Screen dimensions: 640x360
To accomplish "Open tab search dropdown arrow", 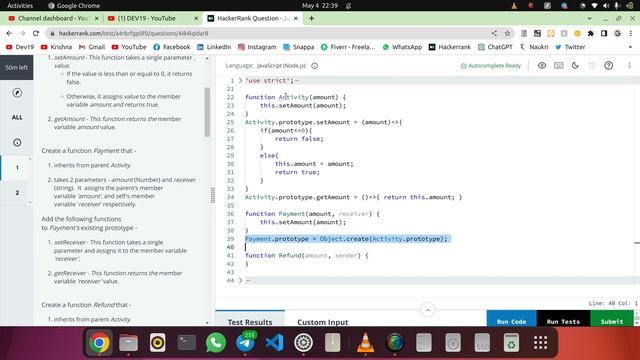I will pos(589,18).
